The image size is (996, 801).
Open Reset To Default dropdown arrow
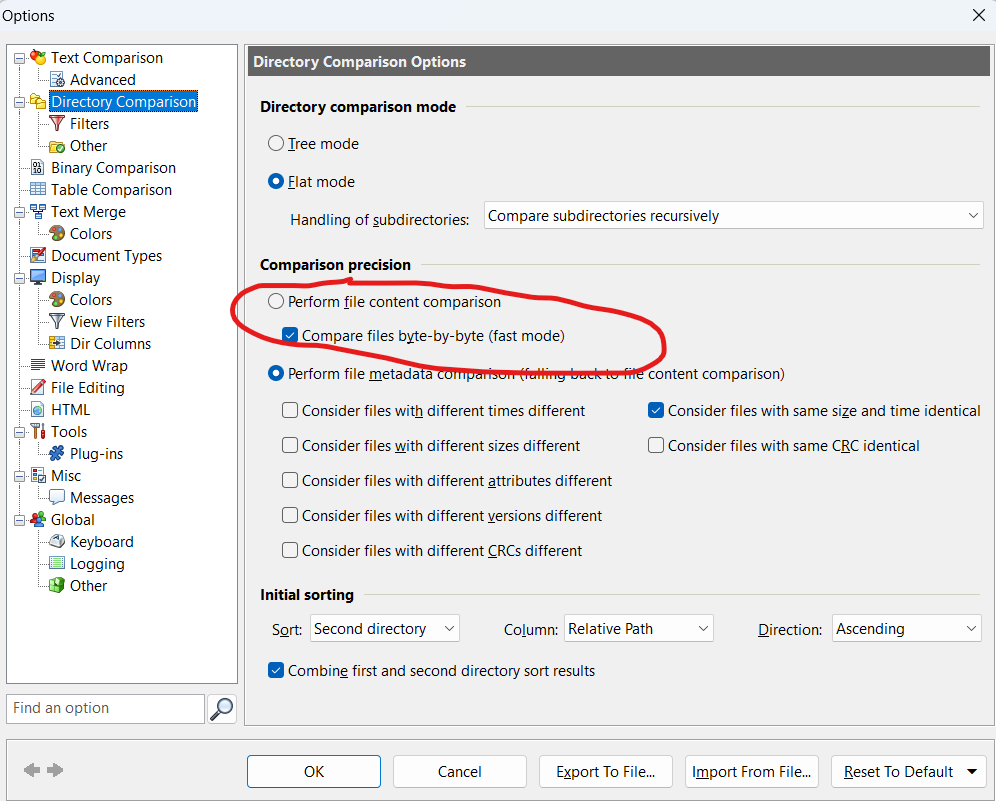pyautogui.click(x=972, y=772)
